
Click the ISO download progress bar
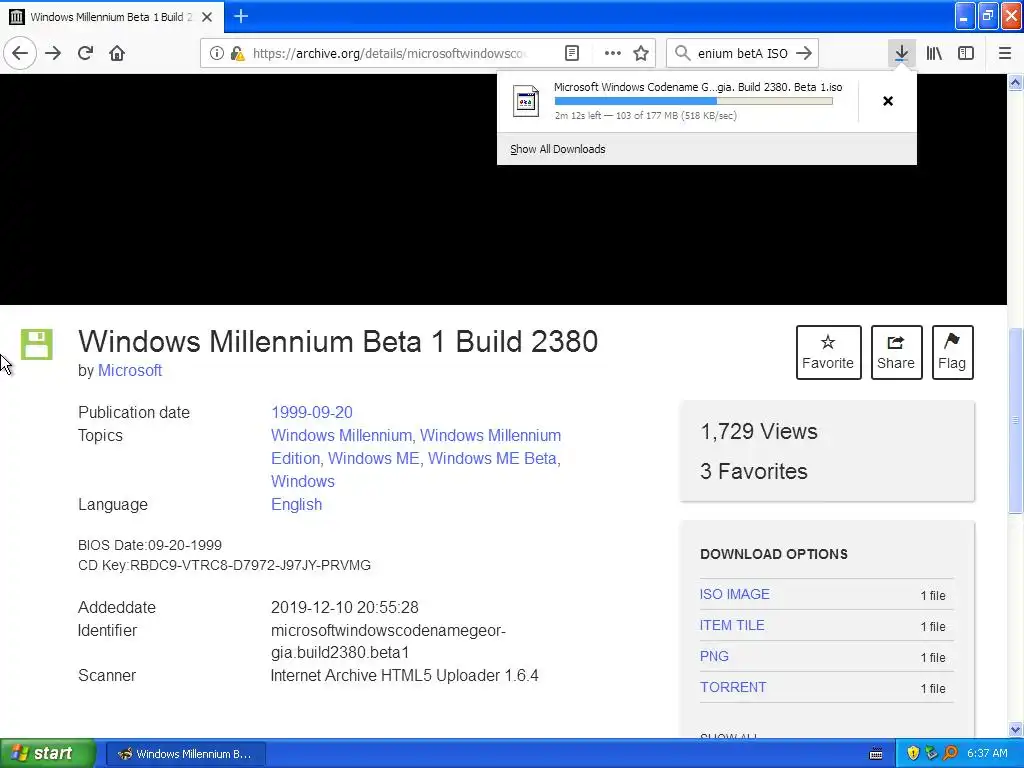694,101
